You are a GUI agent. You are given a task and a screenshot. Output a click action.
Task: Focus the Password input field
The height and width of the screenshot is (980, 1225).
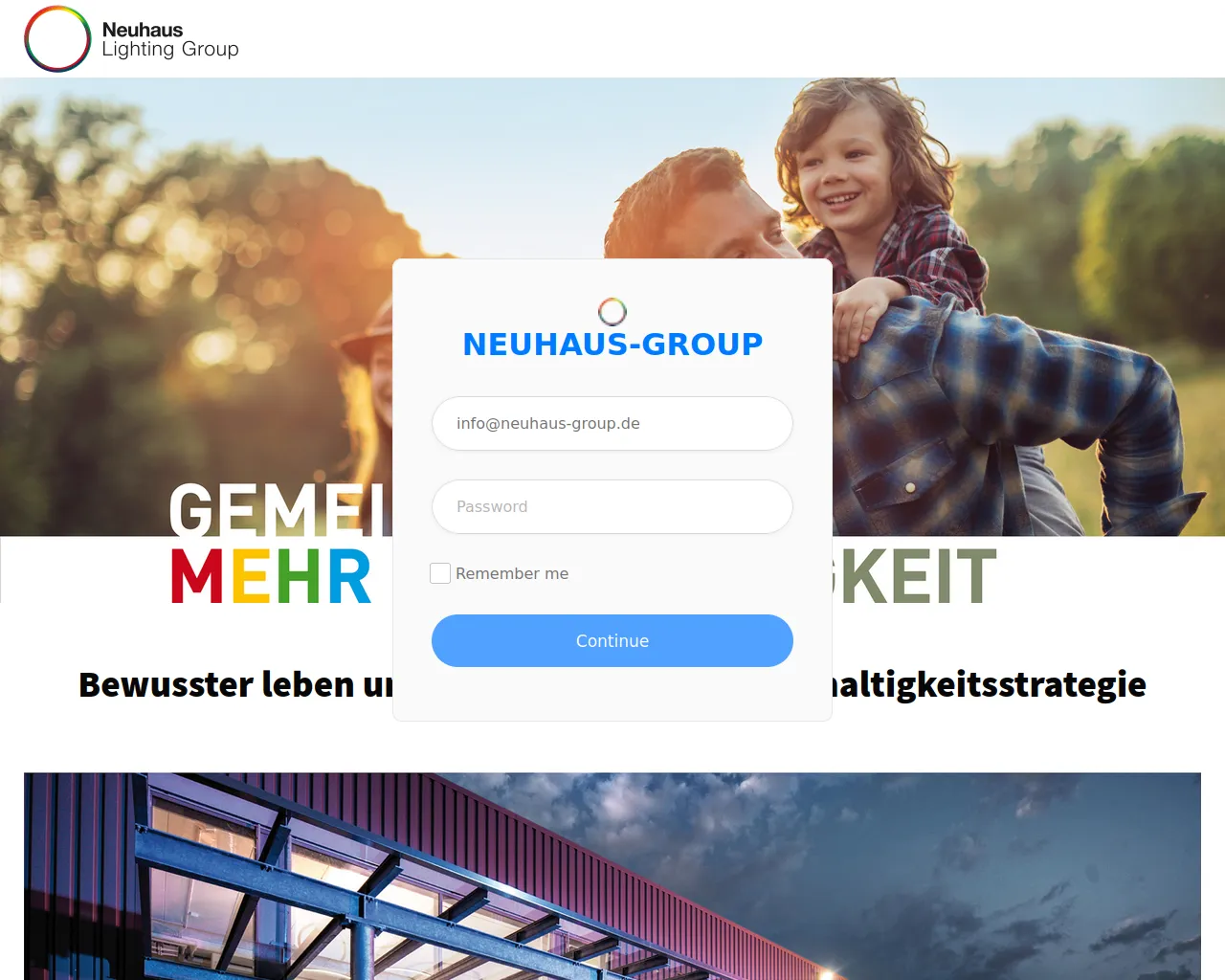point(612,506)
